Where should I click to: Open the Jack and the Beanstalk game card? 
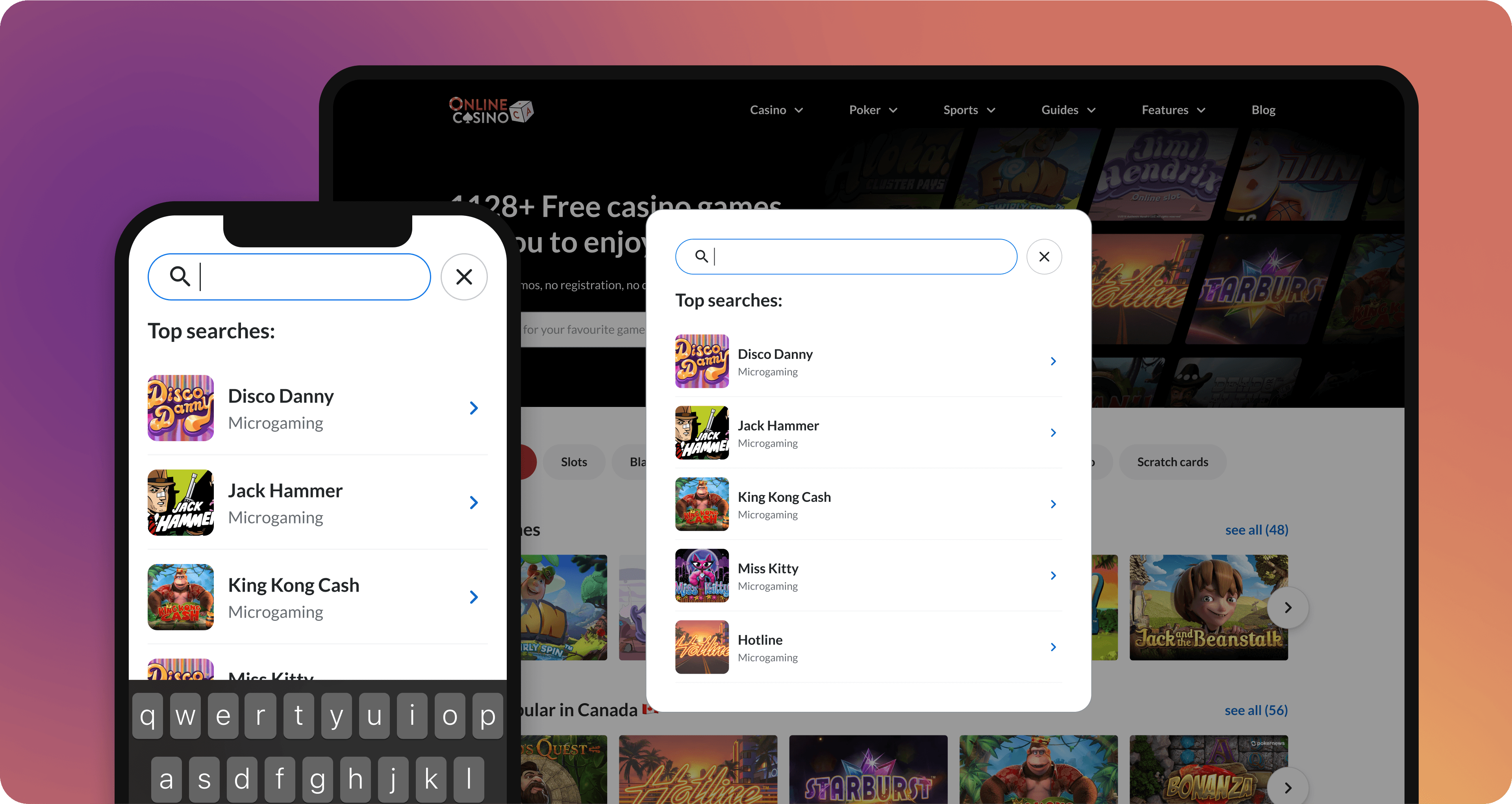(1208, 608)
